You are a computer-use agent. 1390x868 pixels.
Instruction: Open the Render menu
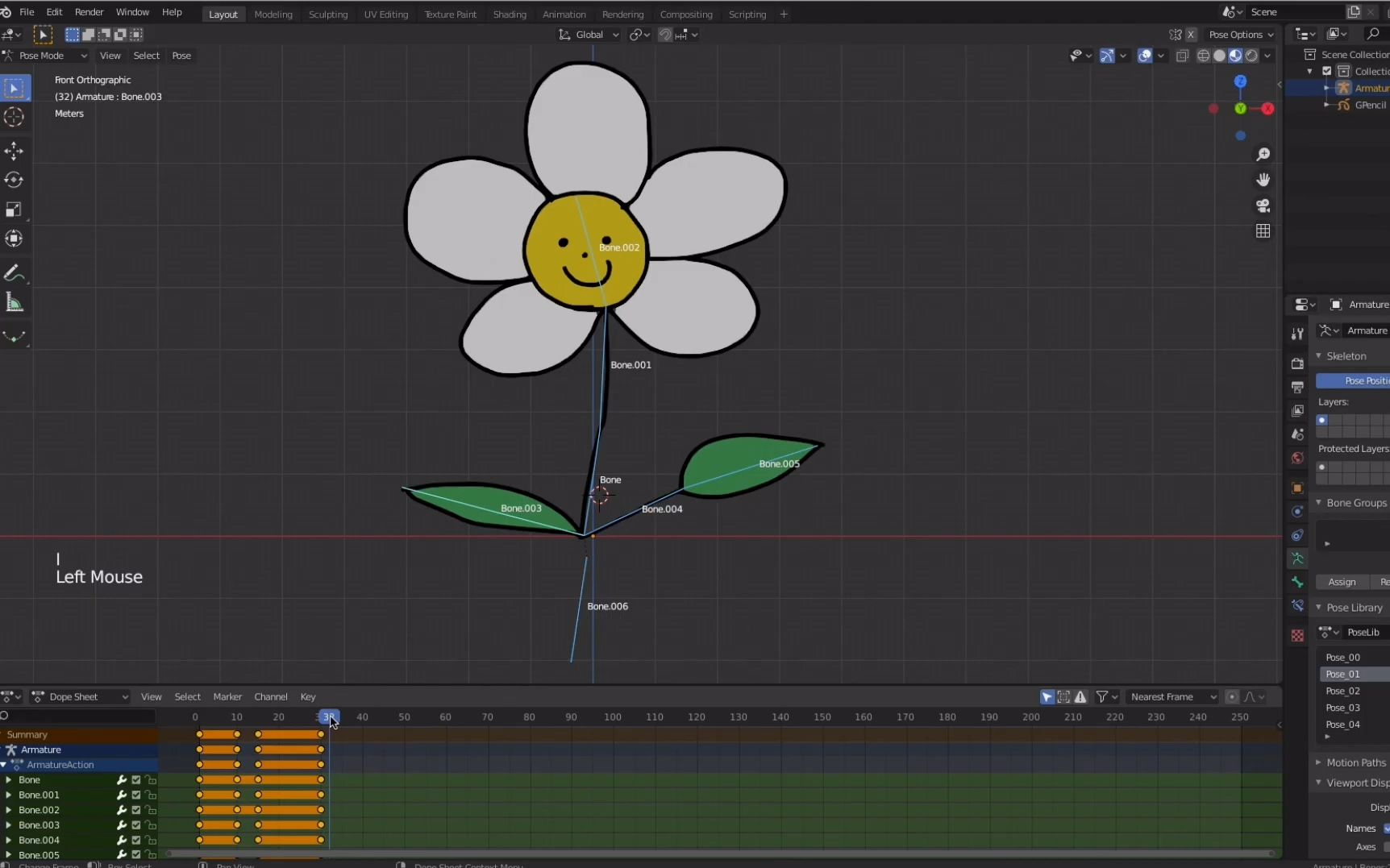click(x=89, y=12)
